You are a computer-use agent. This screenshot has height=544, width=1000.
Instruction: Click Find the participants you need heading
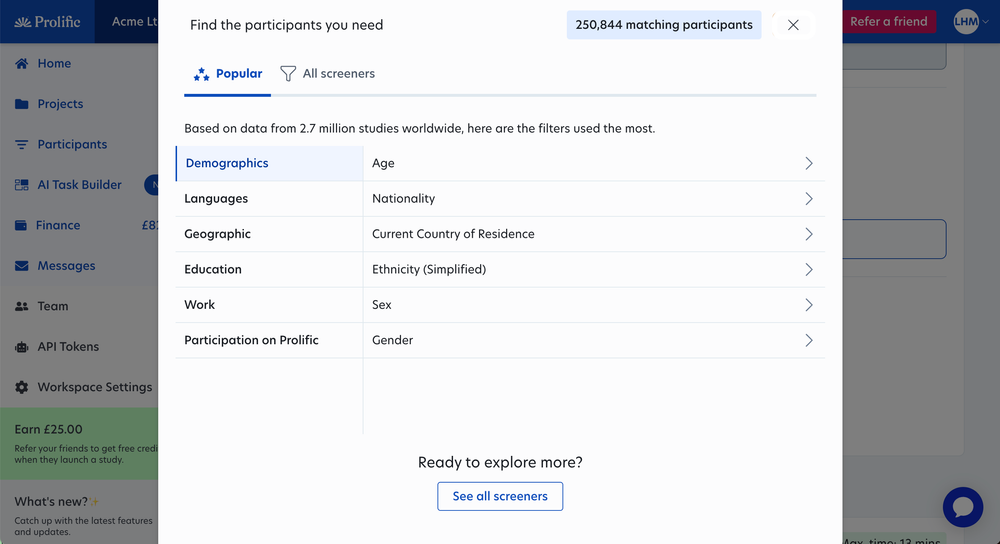click(286, 25)
